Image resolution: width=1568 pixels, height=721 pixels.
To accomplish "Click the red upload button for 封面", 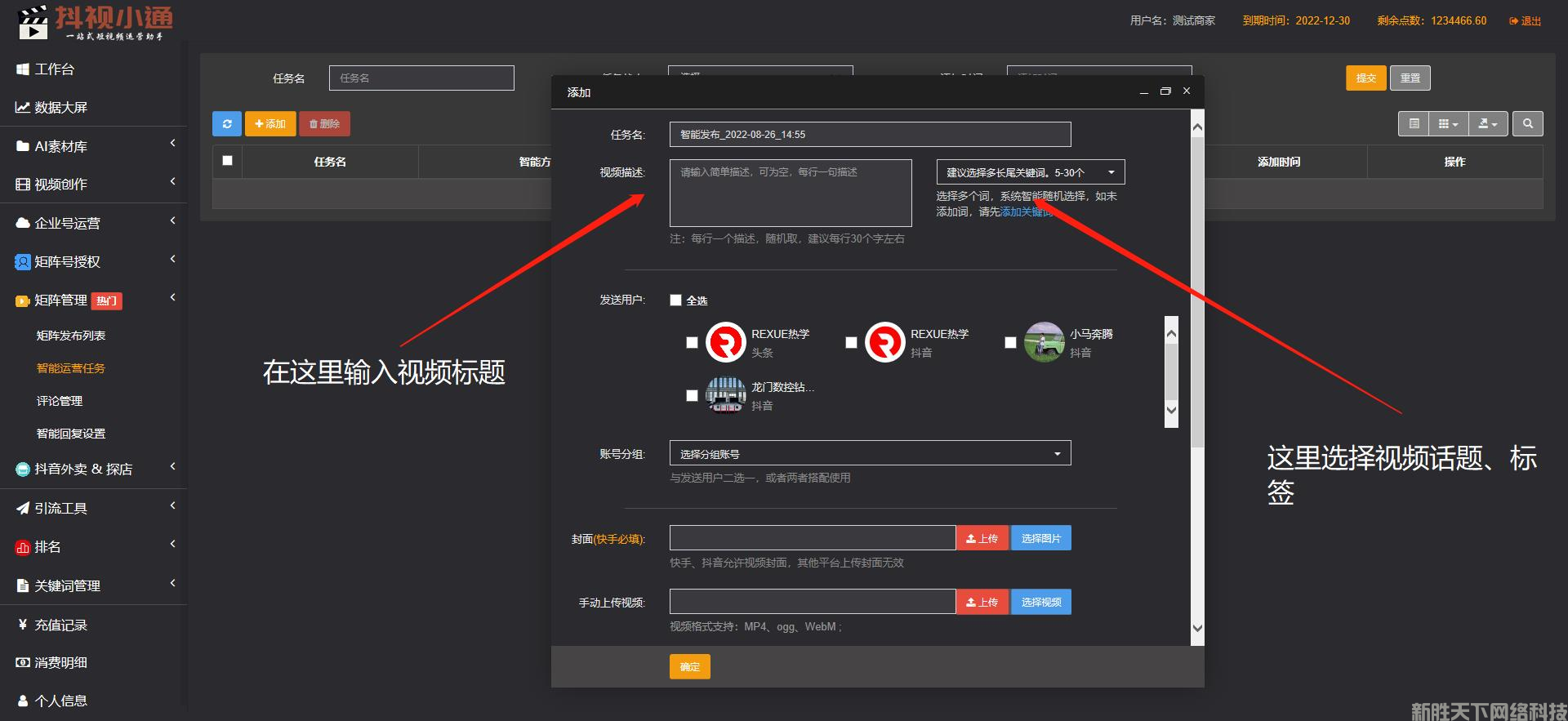I will click(982, 539).
